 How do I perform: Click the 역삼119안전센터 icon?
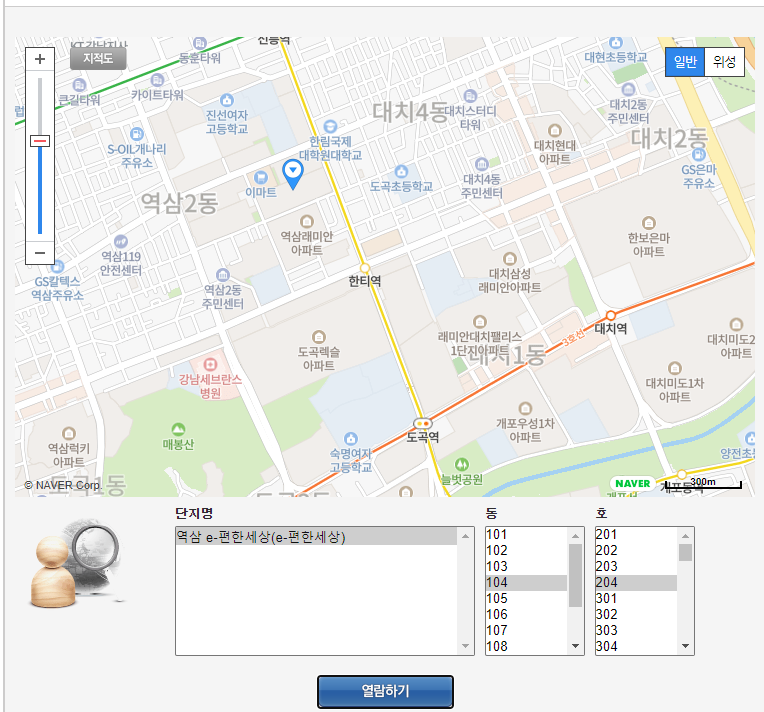(120, 241)
